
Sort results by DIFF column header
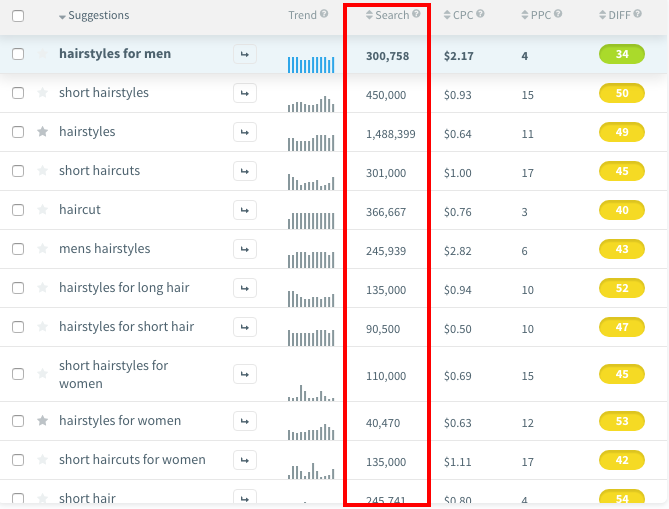(617, 15)
